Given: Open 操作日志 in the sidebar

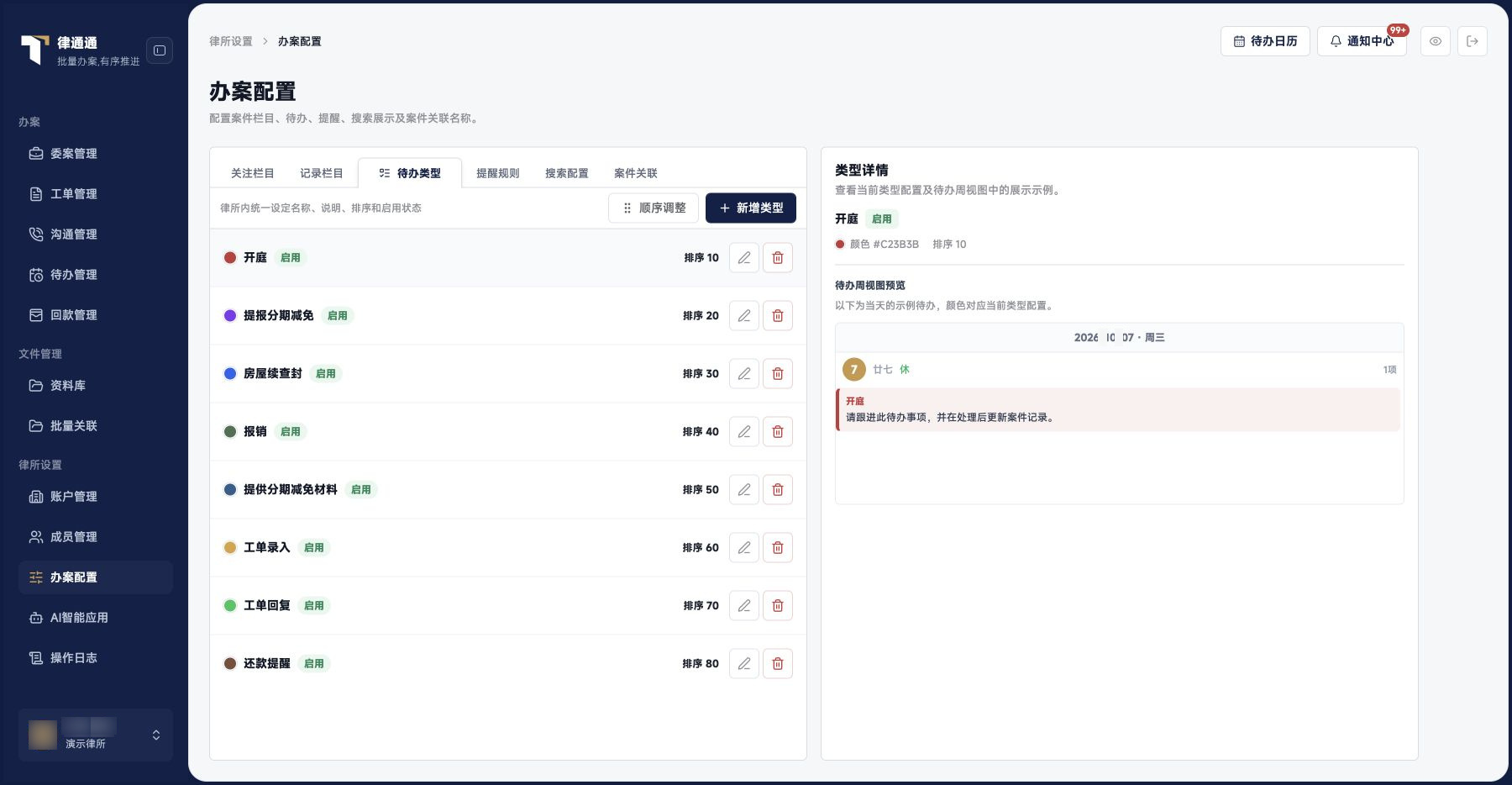Looking at the screenshot, I should click(x=96, y=658).
